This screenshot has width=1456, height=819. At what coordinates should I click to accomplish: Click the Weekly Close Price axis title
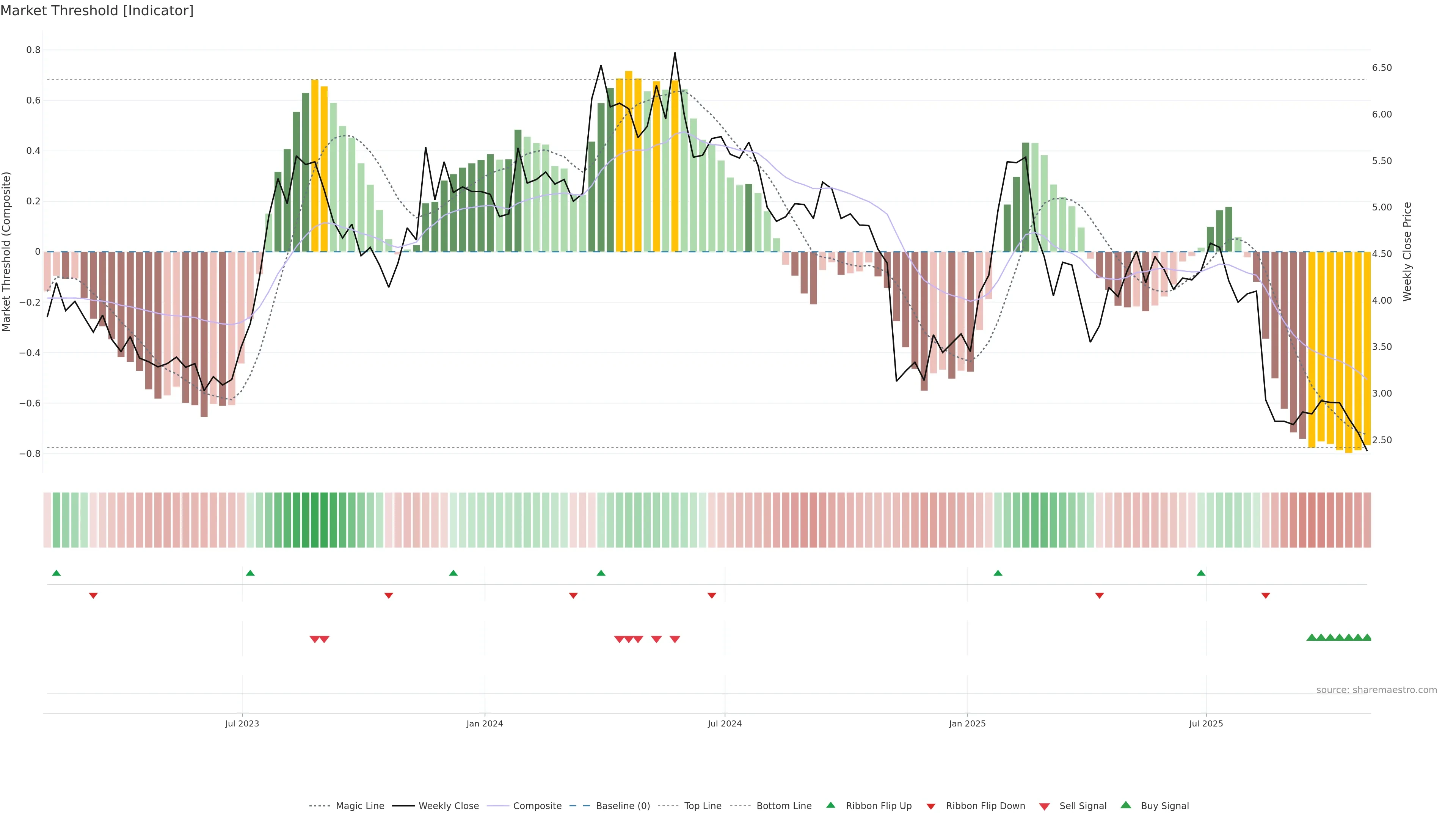point(1407,251)
